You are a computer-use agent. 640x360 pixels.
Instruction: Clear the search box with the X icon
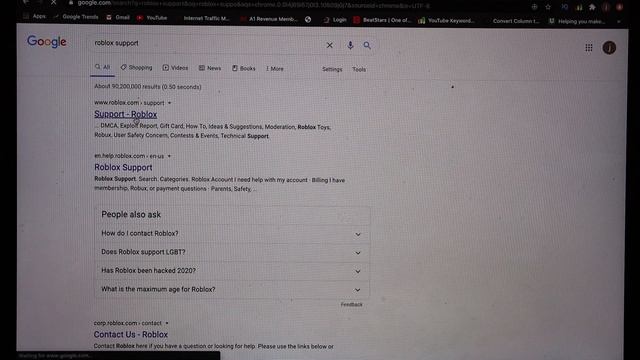329,45
